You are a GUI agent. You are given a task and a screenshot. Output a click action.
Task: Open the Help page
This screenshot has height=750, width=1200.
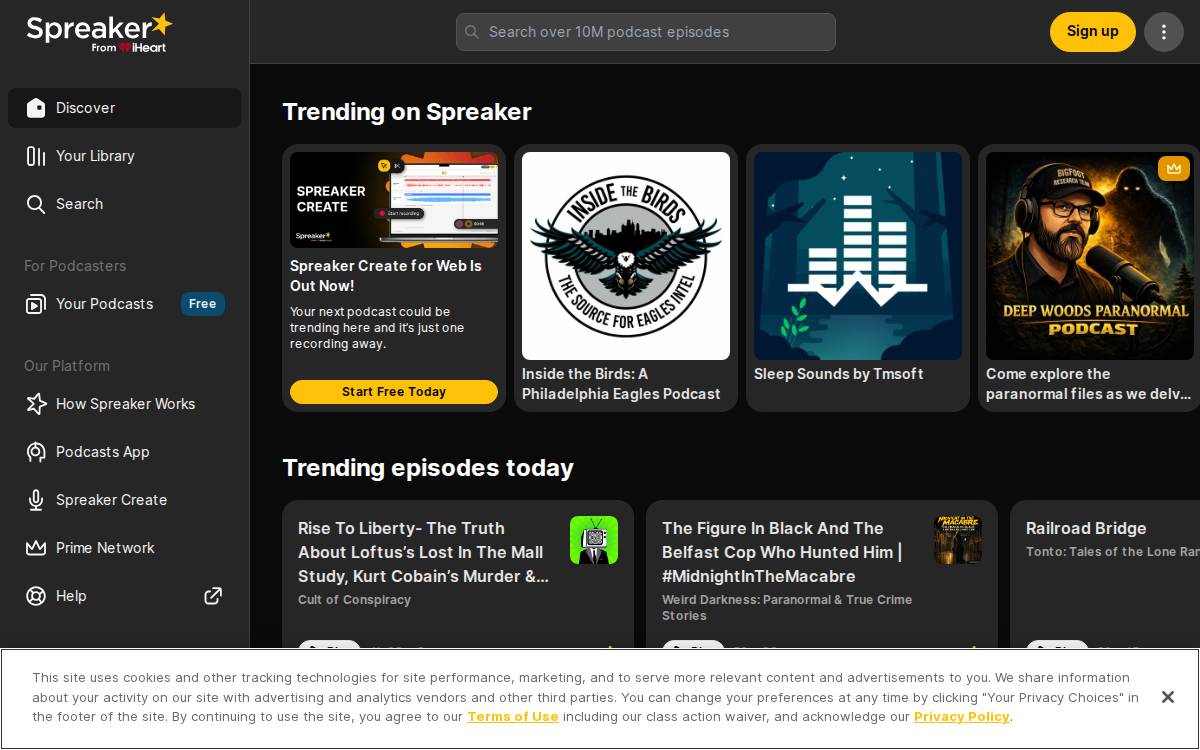pyautogui.click(x=124, y=596)
